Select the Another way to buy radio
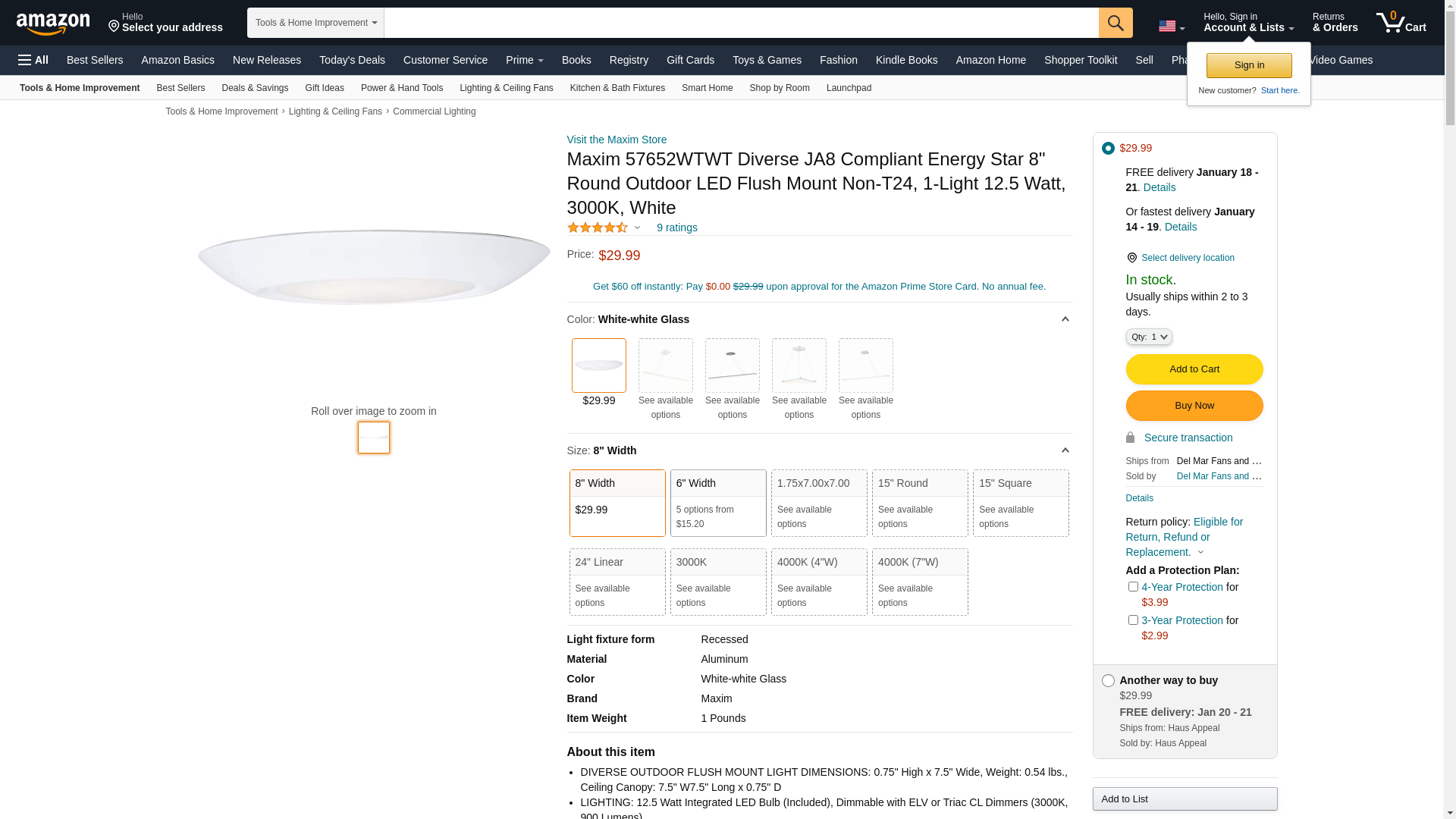The height and width of the screenshot is (819, 1456). [1108, 681]
